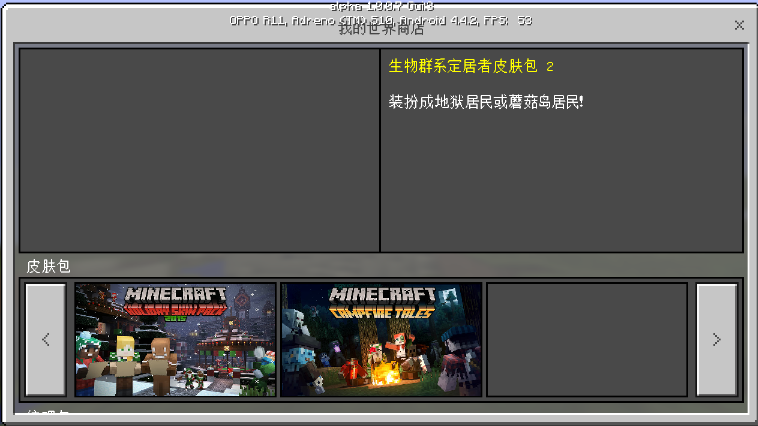Click the yellow title 生物群系定居者皮肤包 2
This screenshot has width=758, height=426.
click(x=471, y=67)
